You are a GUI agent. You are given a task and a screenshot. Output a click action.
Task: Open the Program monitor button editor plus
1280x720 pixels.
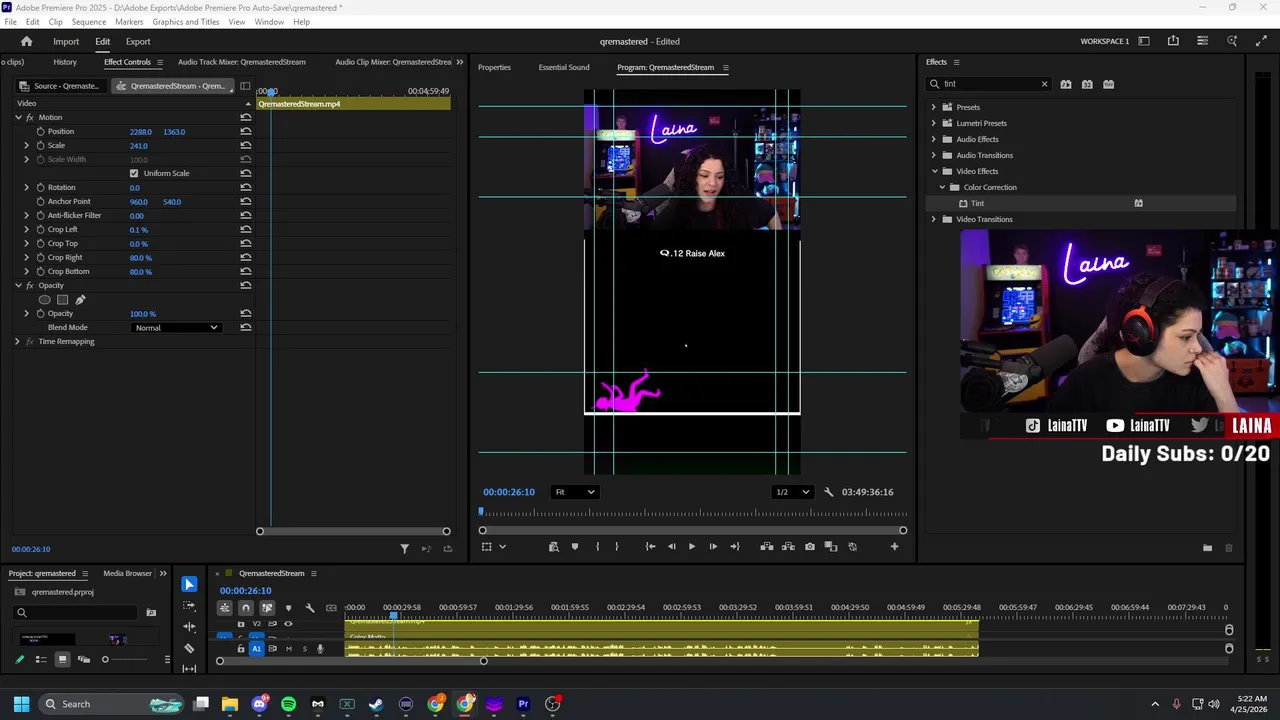tap(894, 546)
